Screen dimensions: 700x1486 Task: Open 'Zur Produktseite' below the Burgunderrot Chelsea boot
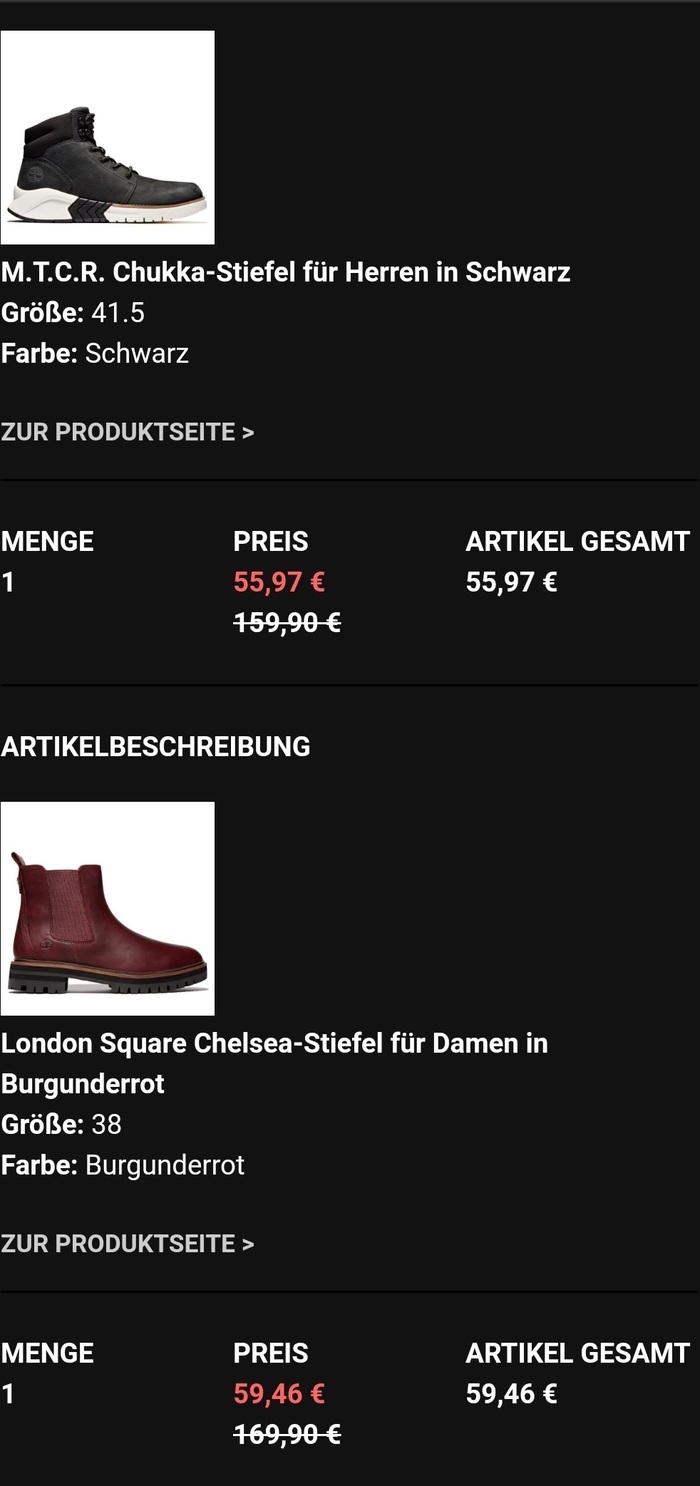[x=127, y=1244]
